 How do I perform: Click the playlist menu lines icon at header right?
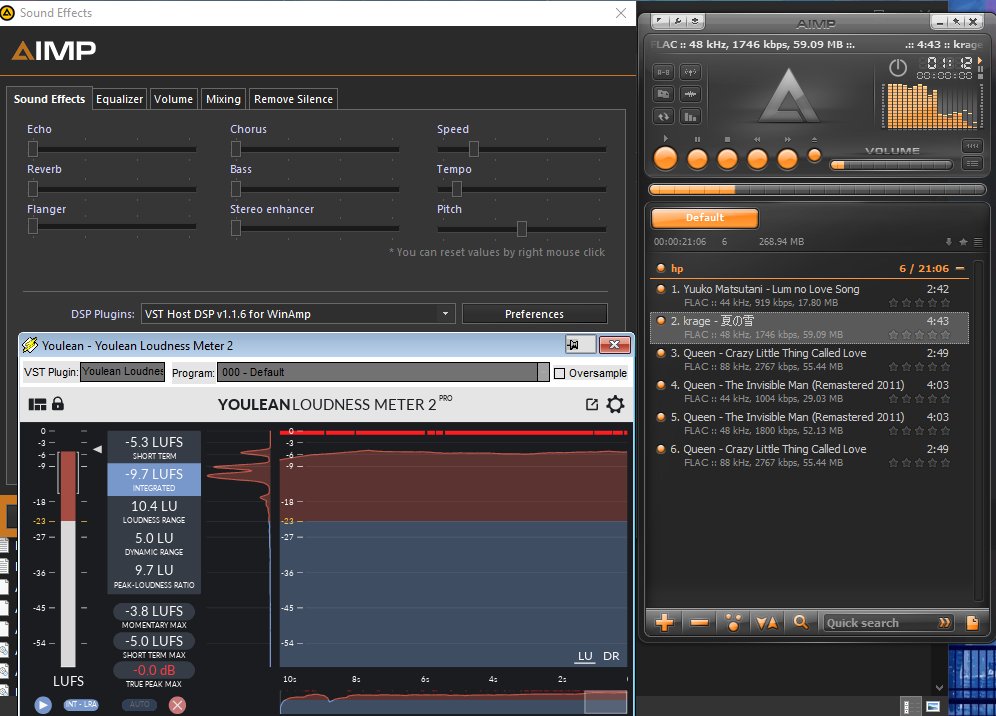tap(978, 242)
